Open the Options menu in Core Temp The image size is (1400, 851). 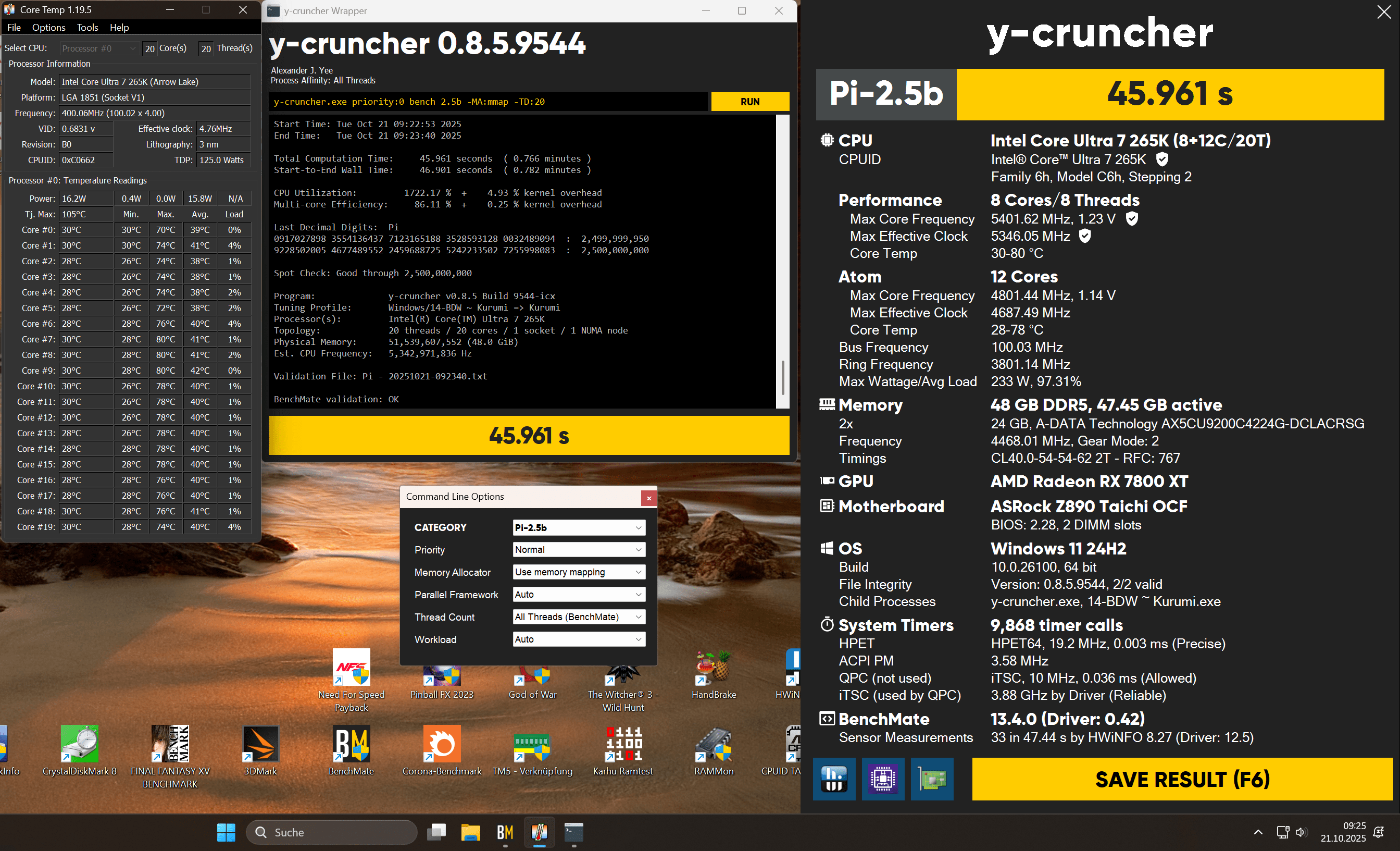click(x=48, y=27)
